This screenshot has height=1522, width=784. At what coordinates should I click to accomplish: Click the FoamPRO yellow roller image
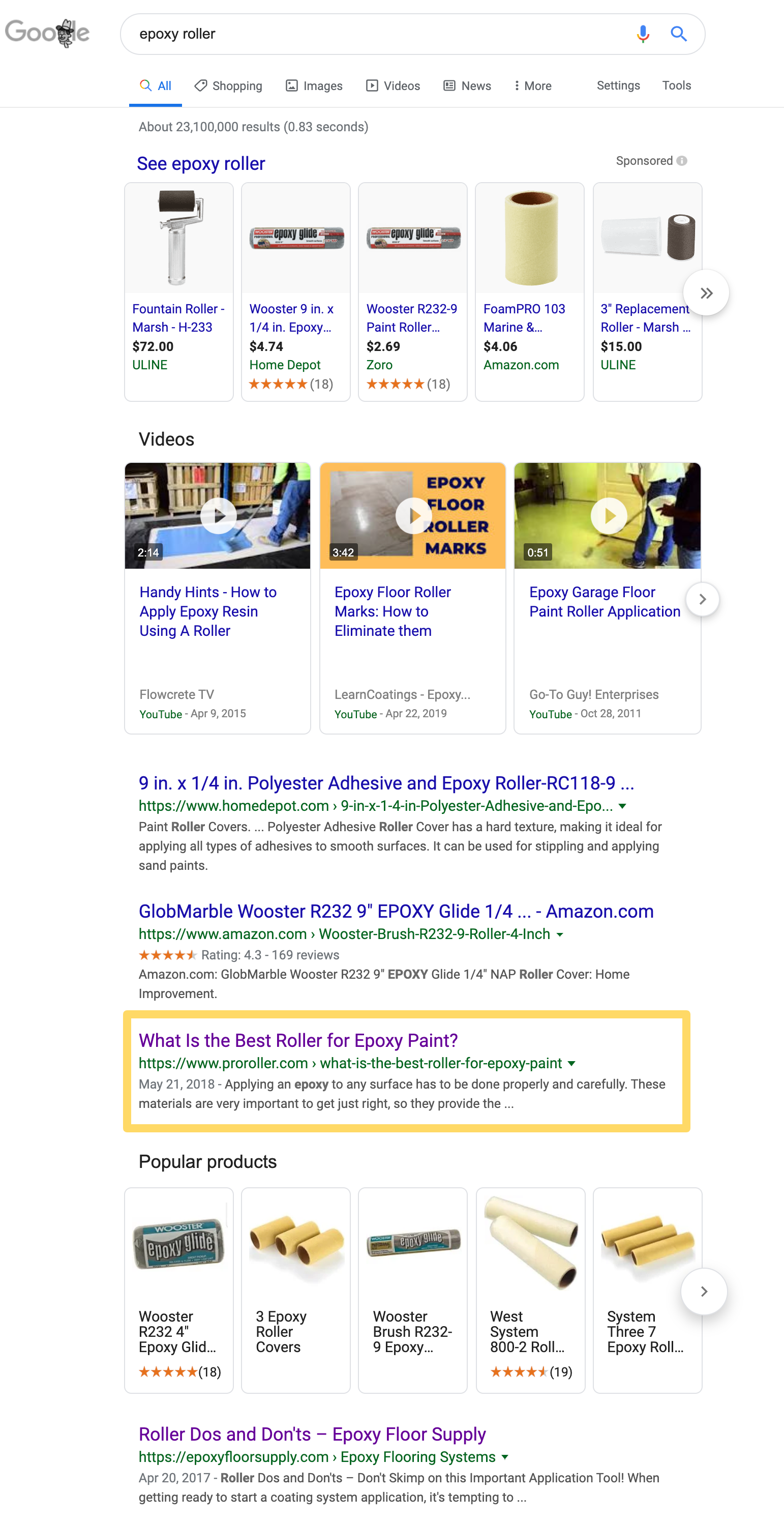530,238
